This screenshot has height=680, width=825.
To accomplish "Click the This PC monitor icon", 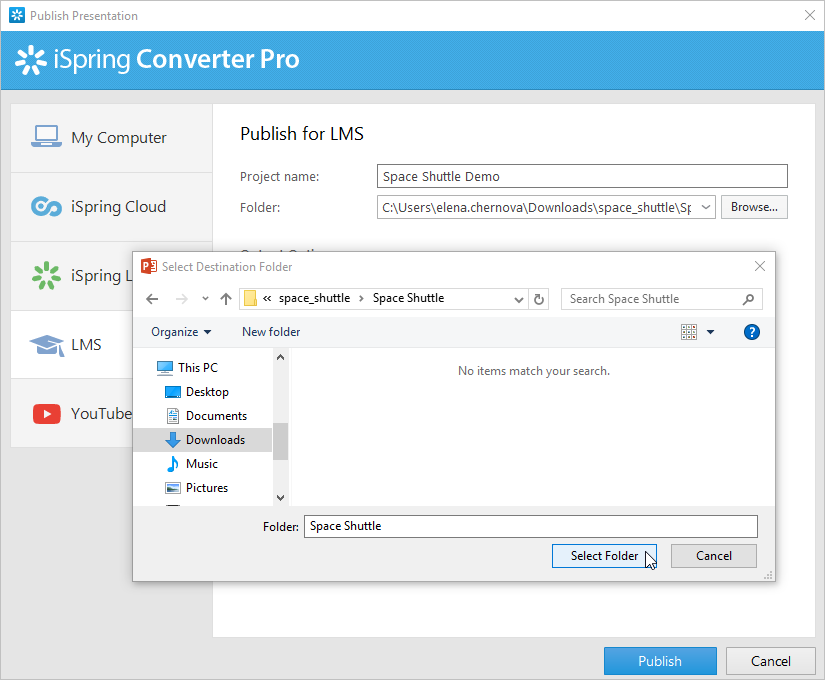I will pos(165,368).
